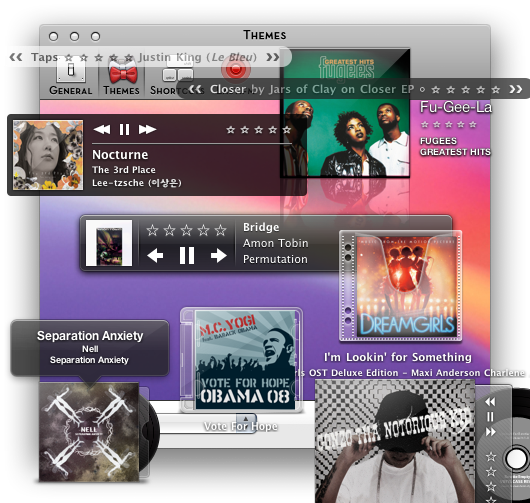
Task: Click the up-arrow button below Obama cover
Action: [x=246, y=419]
